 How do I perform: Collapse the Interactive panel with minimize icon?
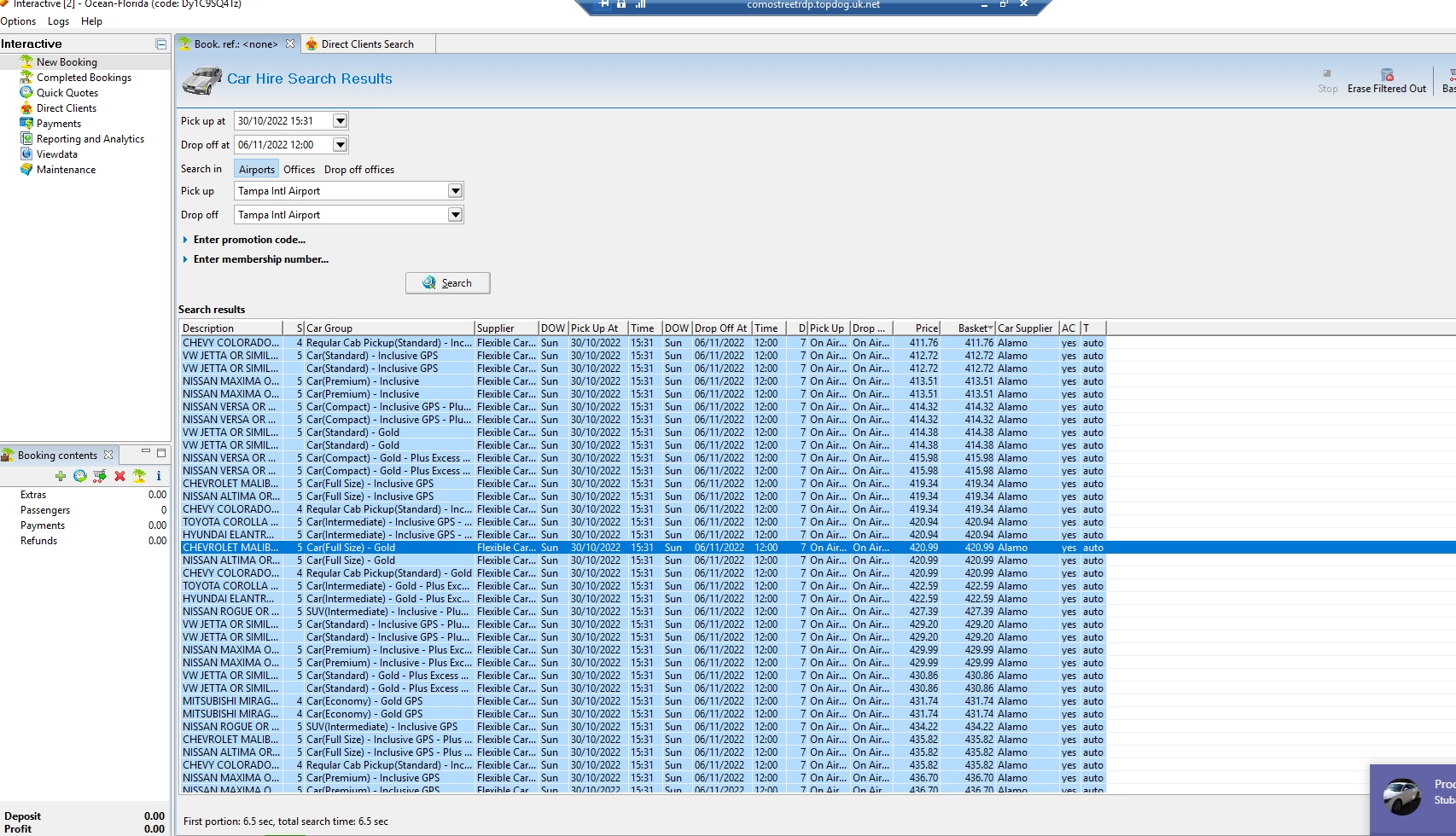coord(160,44)
